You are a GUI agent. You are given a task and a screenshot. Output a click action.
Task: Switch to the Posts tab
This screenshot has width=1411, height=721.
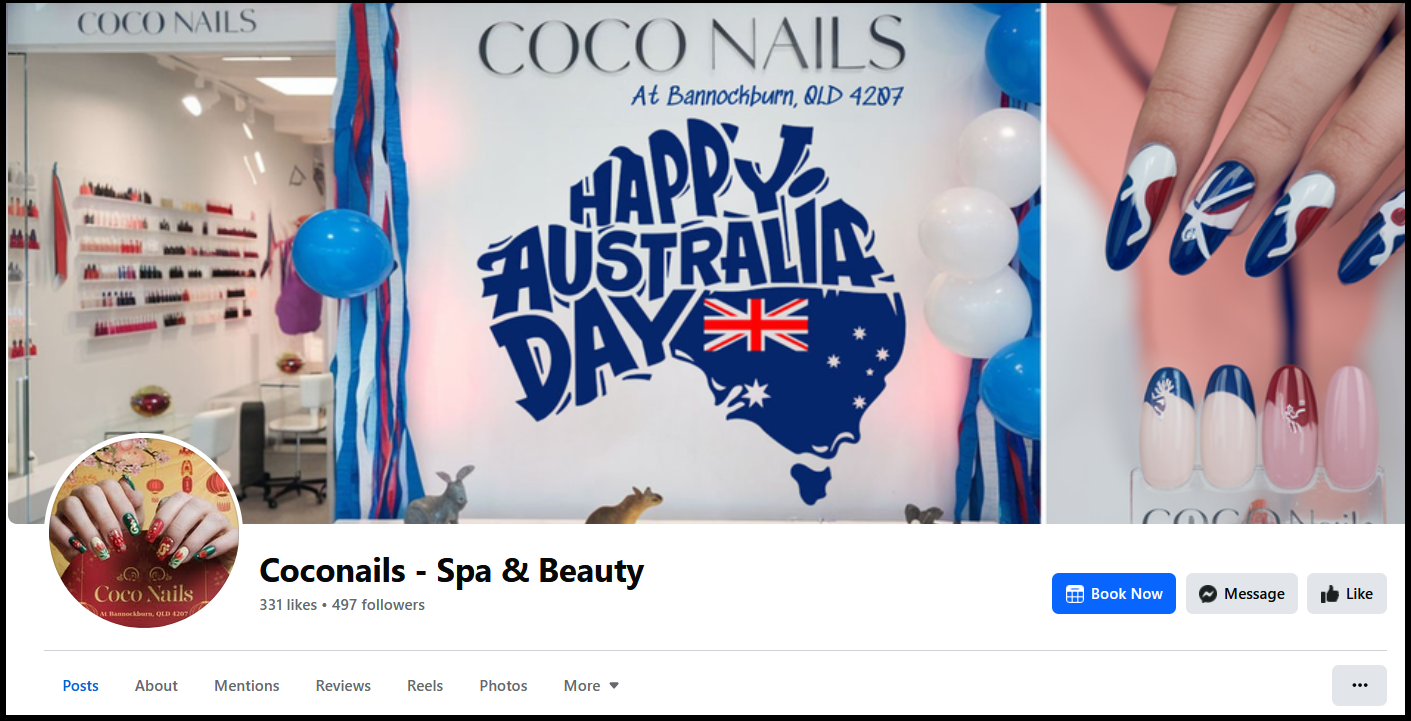(81, 686)
